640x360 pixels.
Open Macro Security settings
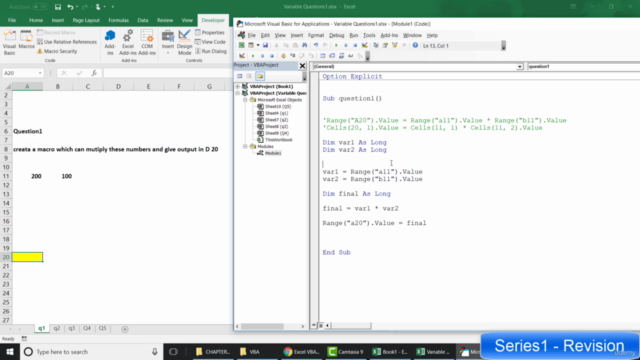[x=57, y=51]
